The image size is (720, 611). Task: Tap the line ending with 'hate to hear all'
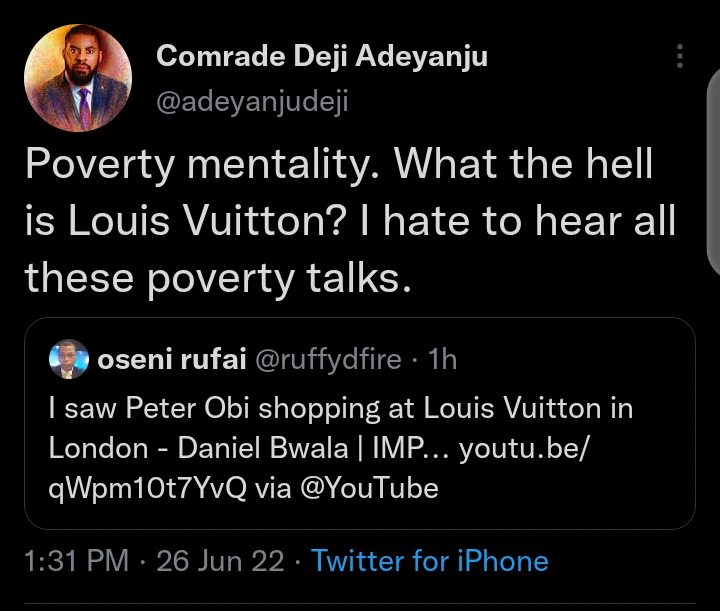[348, 221]
